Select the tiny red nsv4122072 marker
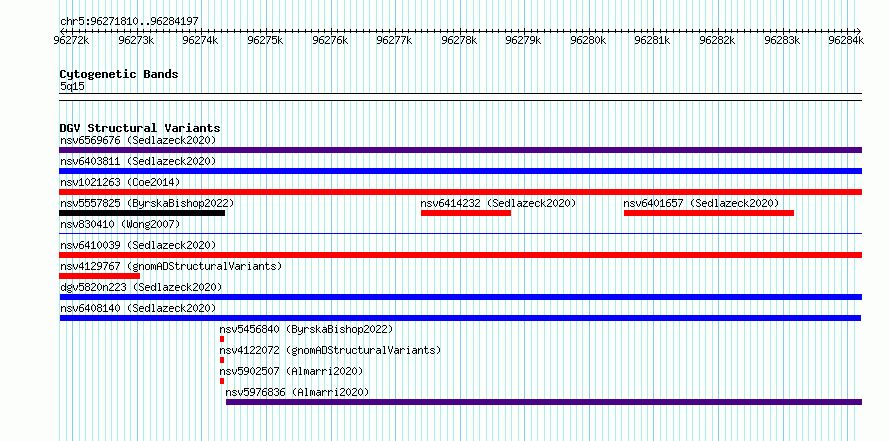Image resolution: width=890 pixels, height=441 pixels. click(x=222, y=360)
